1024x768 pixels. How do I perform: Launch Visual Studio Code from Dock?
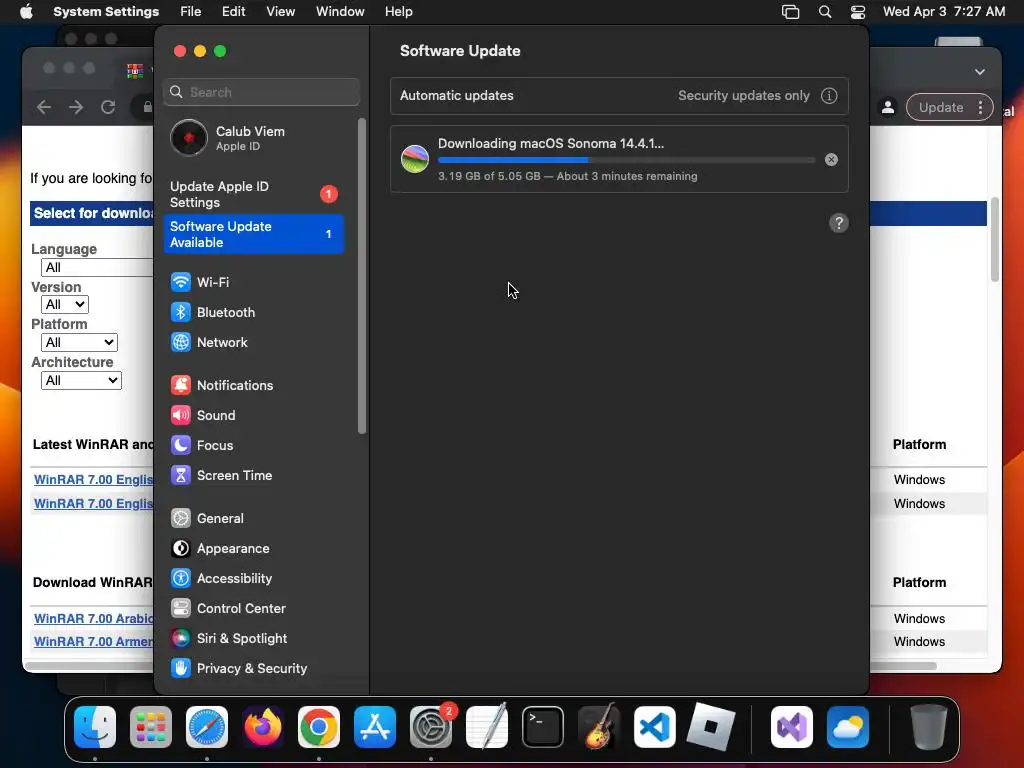coord(654,727)
